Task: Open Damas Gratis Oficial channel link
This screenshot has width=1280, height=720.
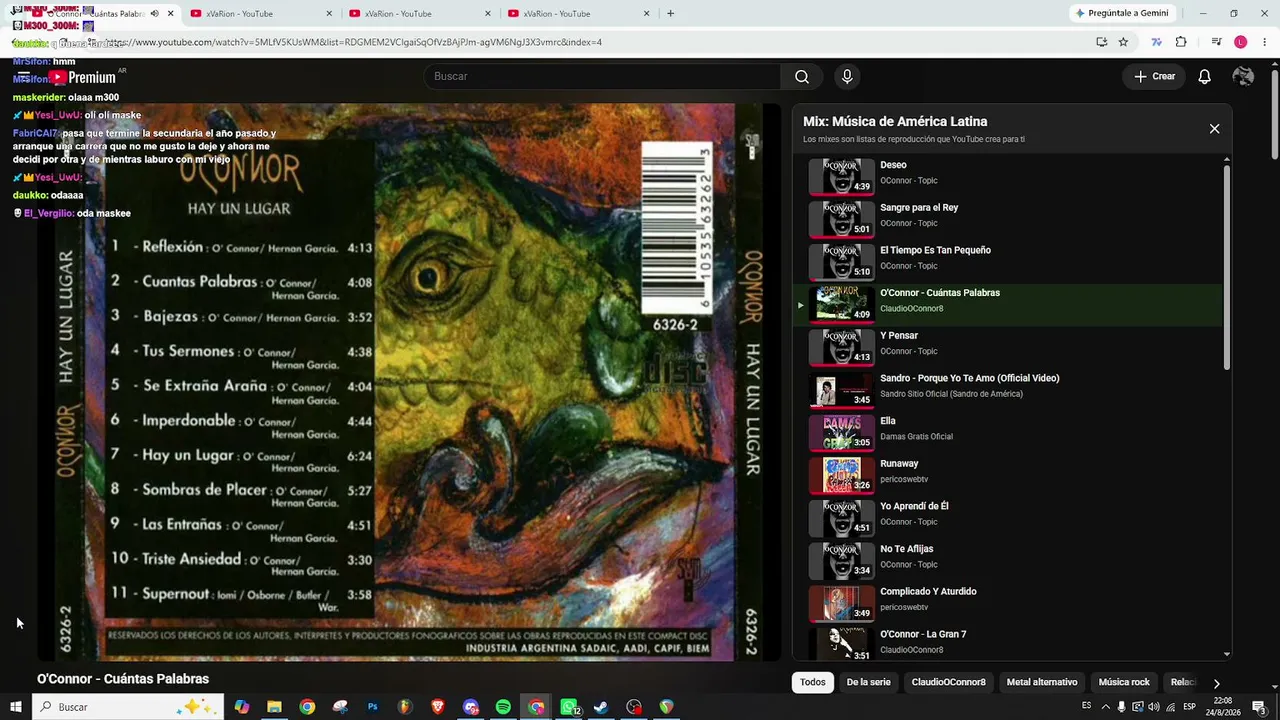Action: click(x=916, y=437)
